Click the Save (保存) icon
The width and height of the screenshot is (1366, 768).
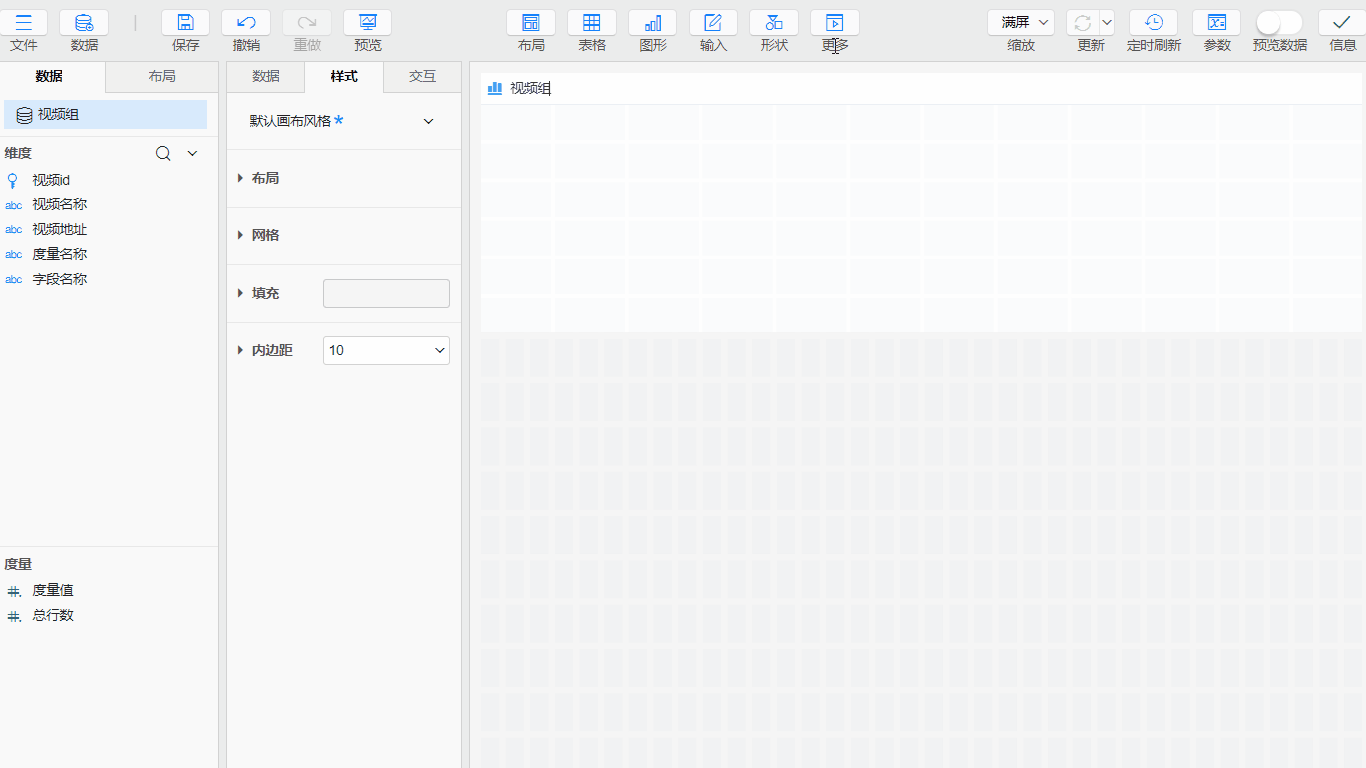185,23
